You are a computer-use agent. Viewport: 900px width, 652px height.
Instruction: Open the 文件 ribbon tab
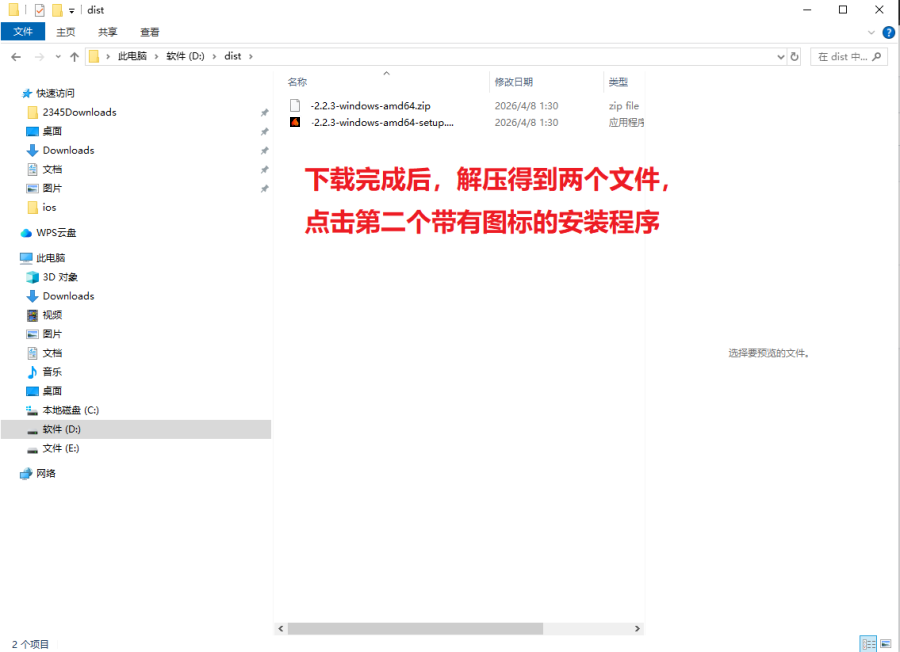[x=23, y=32]
